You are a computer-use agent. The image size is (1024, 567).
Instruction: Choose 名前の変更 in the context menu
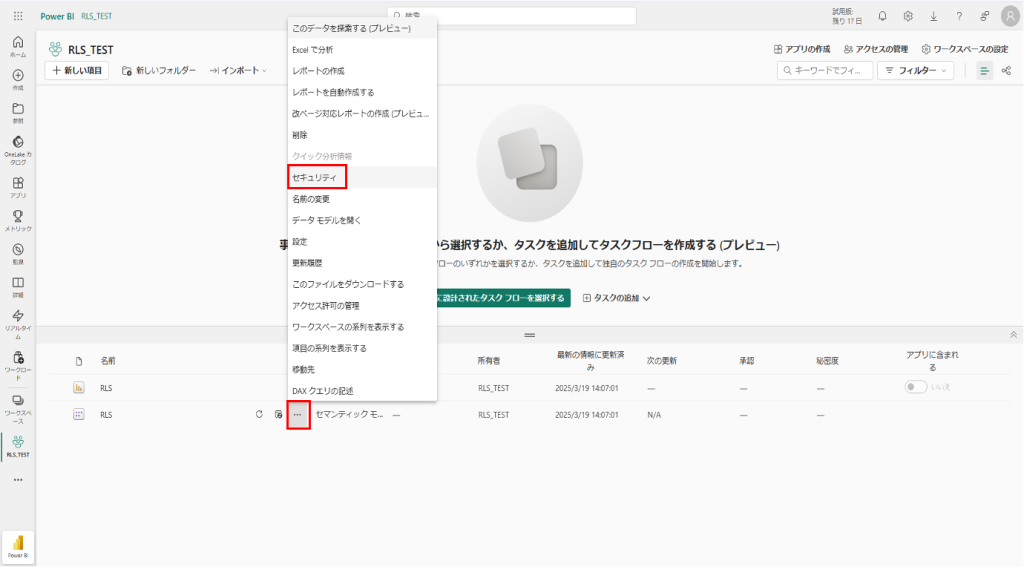click(311, 199)
